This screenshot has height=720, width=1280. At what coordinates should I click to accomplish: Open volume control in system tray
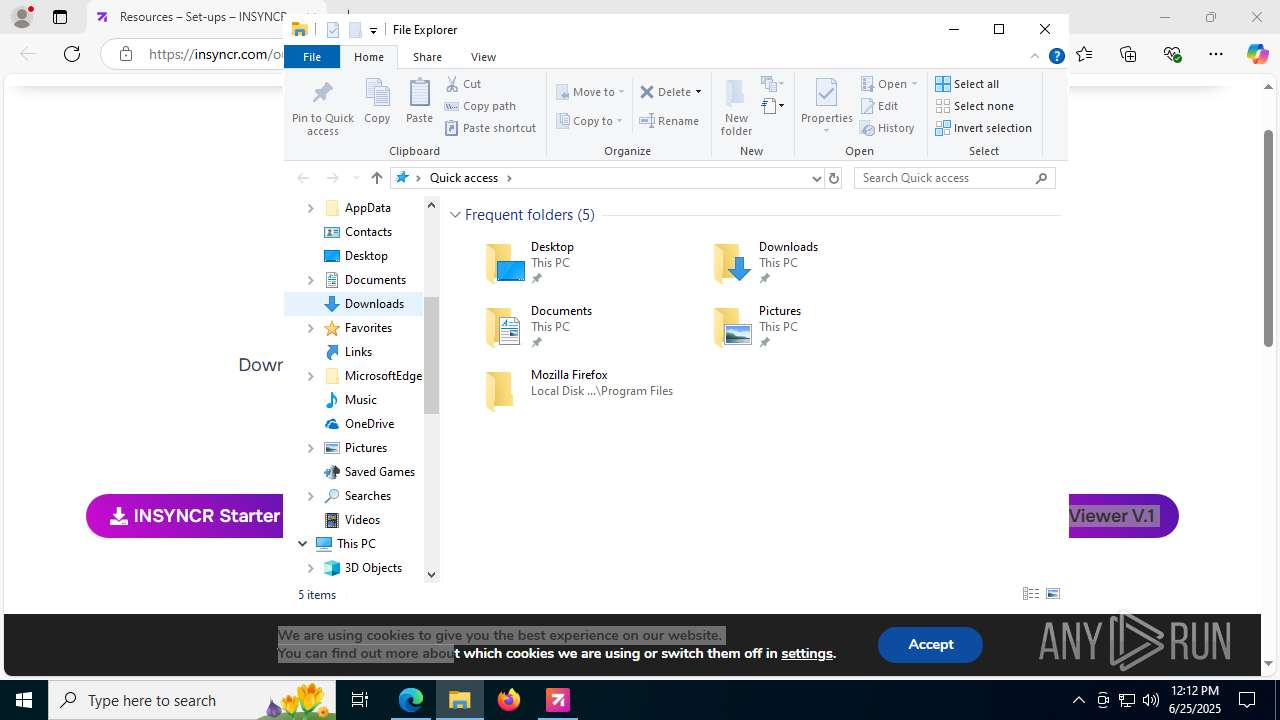click(x=1151, y=700)
